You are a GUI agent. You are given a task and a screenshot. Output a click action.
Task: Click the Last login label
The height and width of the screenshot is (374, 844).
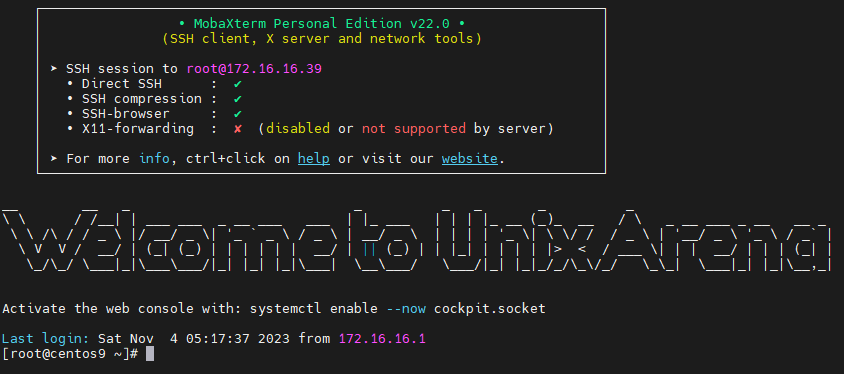pos(46,339)
